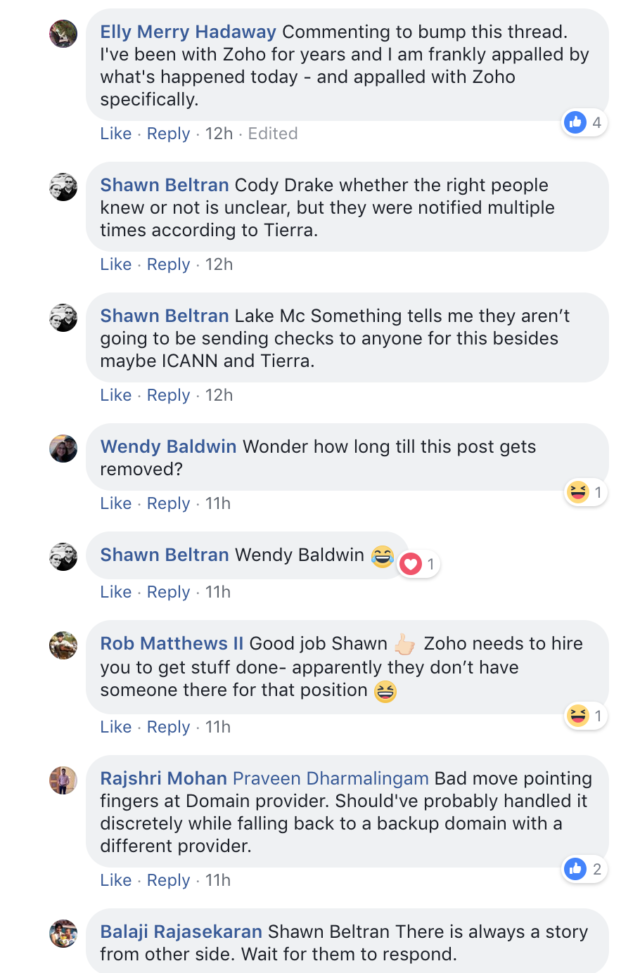Click the laughing reaction on Wendy Baldwin's comment

577,492
